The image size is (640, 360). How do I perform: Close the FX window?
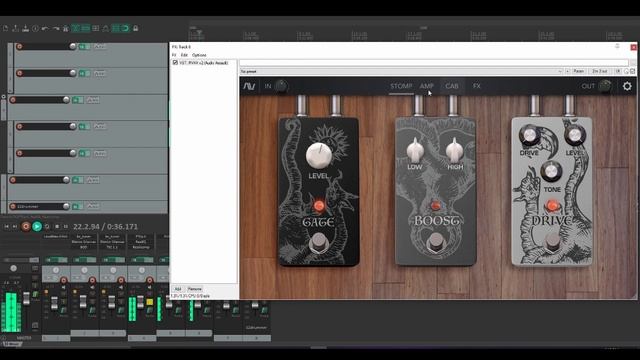click(633, 47)
